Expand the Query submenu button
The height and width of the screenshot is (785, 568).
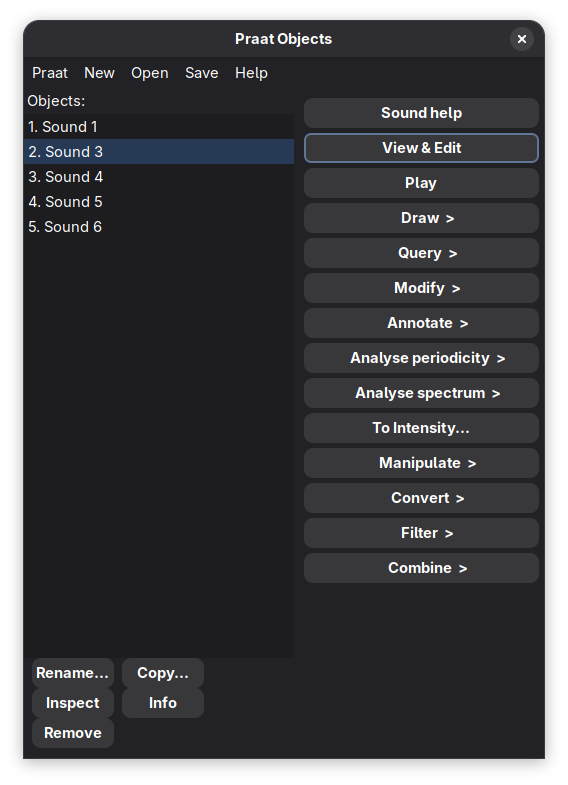point(421,253)
